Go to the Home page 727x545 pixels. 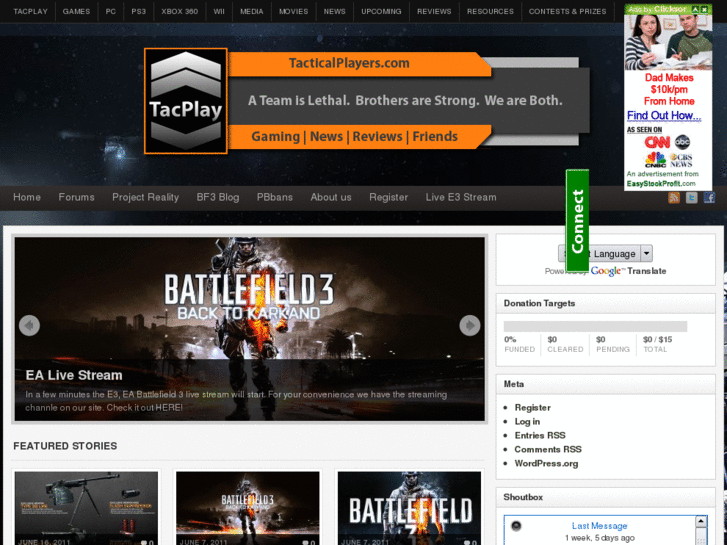27,198
